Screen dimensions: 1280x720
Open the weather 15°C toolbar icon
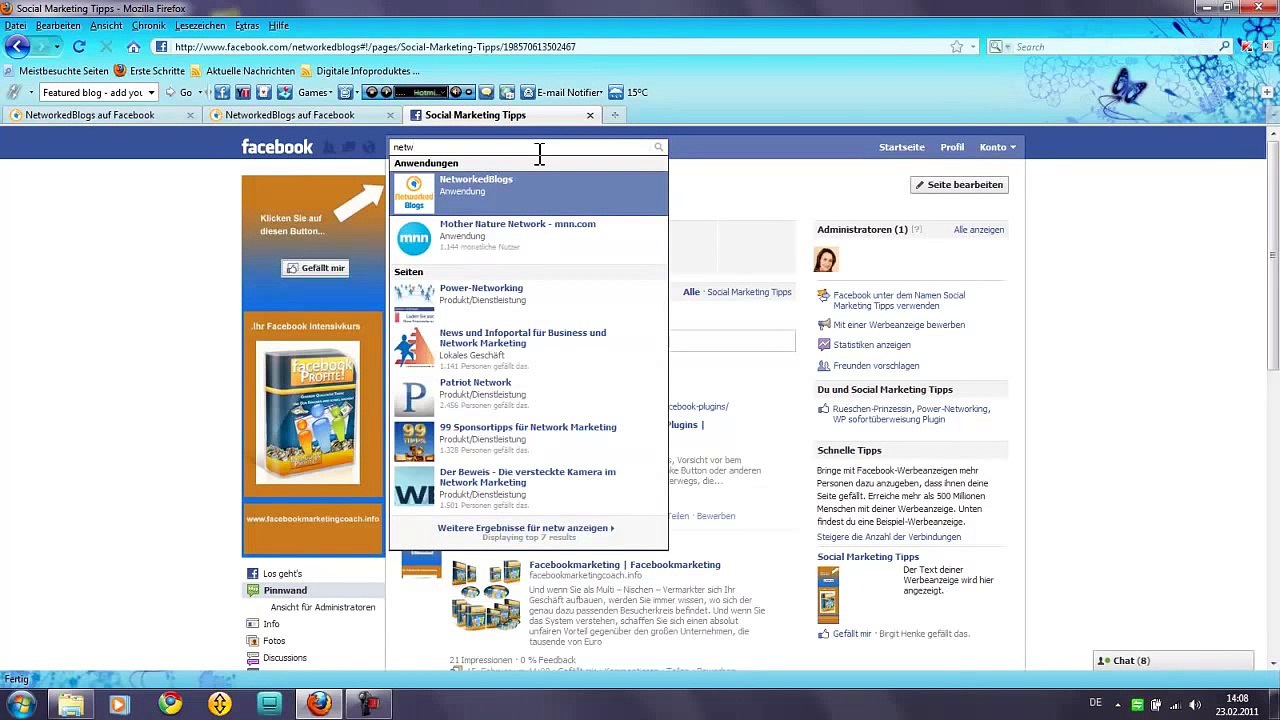point(616,92)
